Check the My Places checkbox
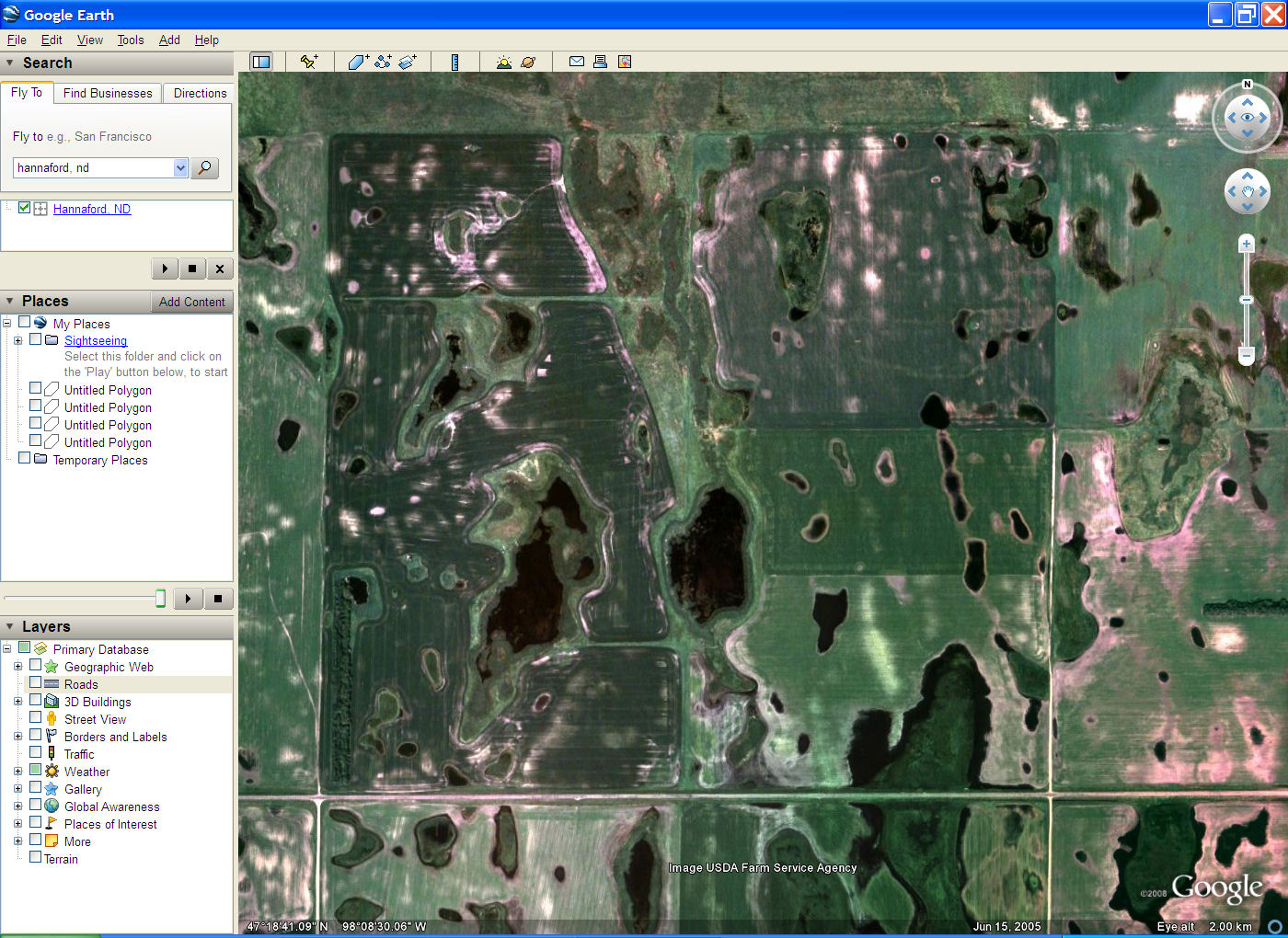Image resolution: width=1288 pixels, height=938 pixels. pos(25,323)
